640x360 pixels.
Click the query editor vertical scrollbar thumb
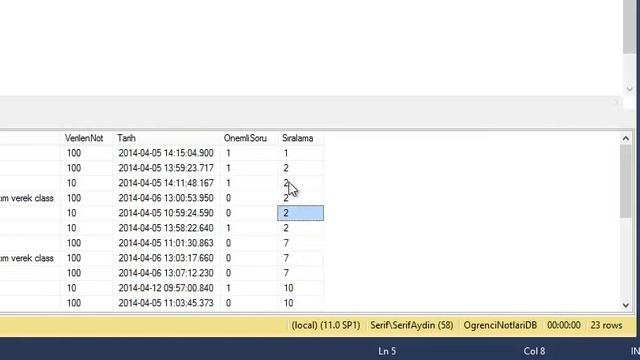(629, 27)
